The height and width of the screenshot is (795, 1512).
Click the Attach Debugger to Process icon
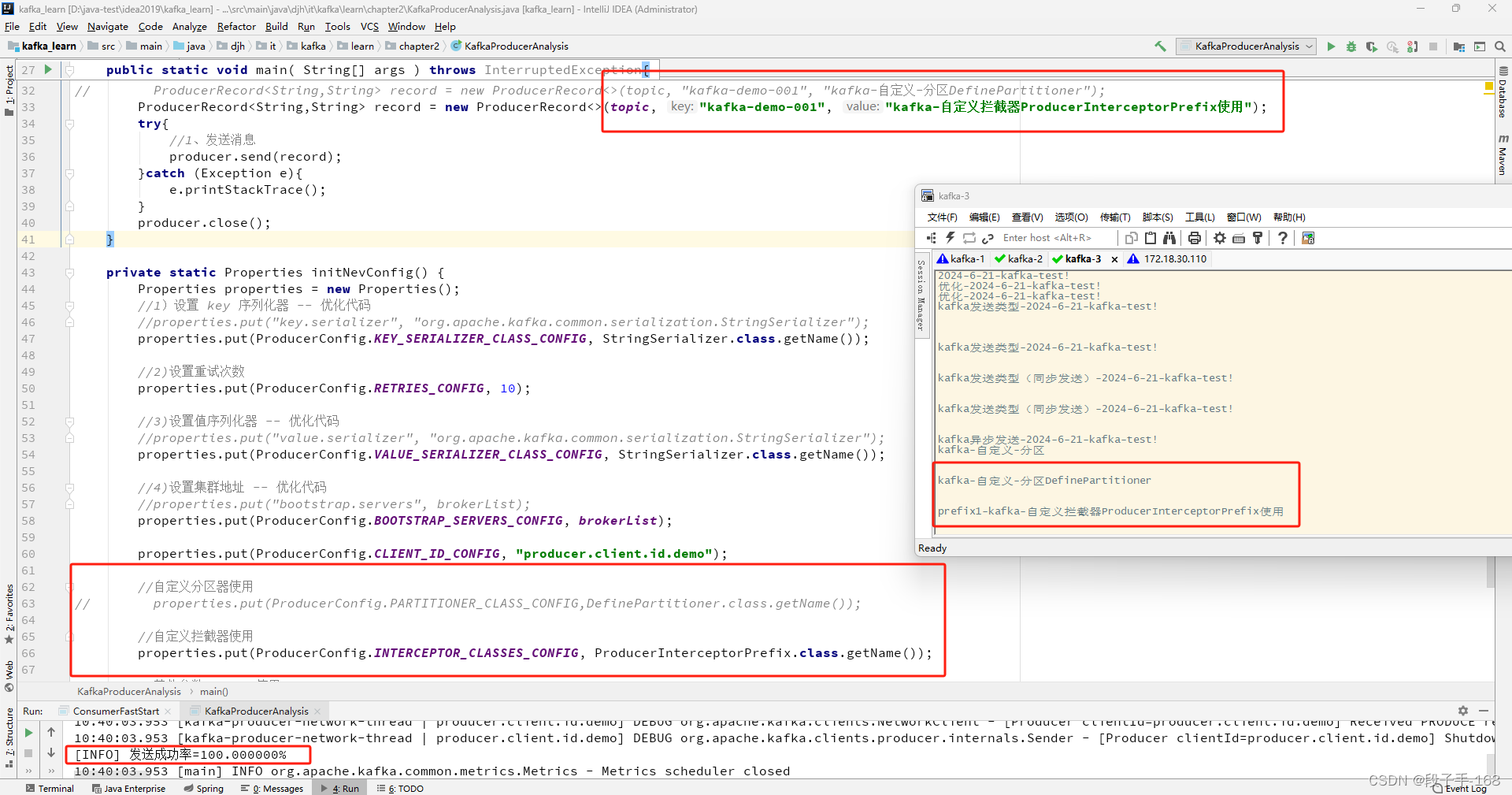click(1413, 46)
